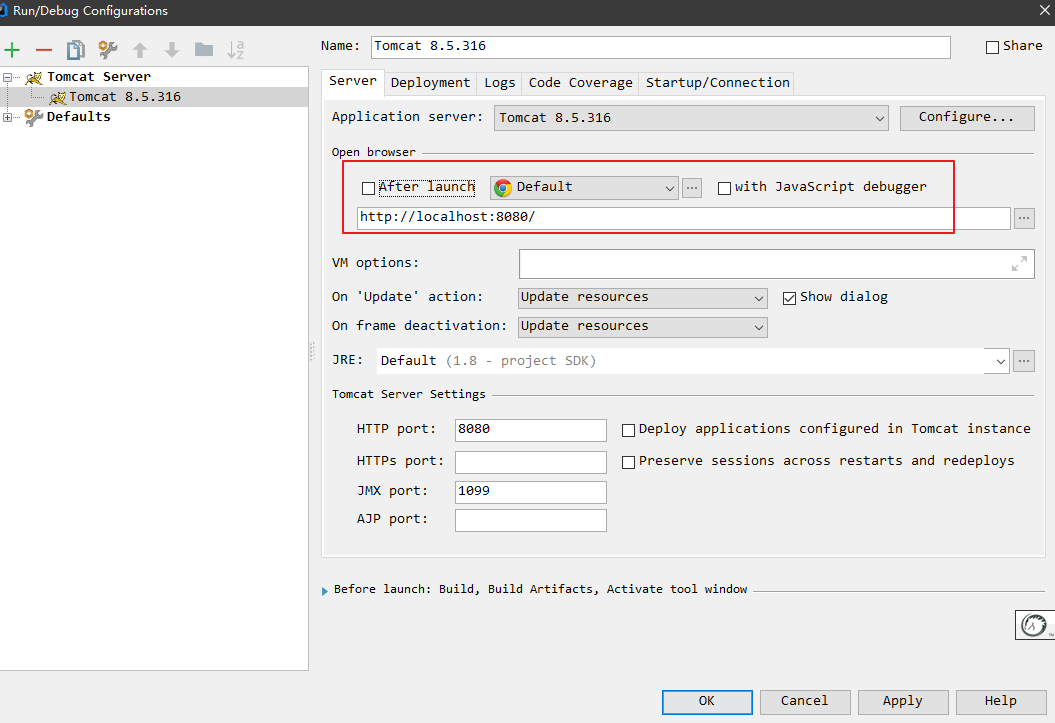Viewport: 1055px width, 723px height.
Task: Toggle the with JavaScript debugger checkbox
Action: 724,188
